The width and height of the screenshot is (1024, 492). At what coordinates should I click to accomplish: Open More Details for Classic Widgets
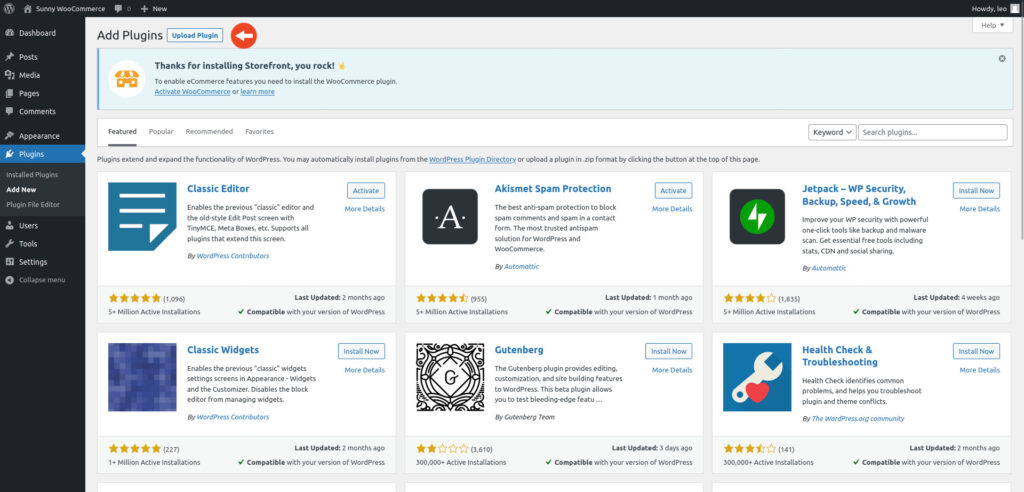tap(364, 370)
